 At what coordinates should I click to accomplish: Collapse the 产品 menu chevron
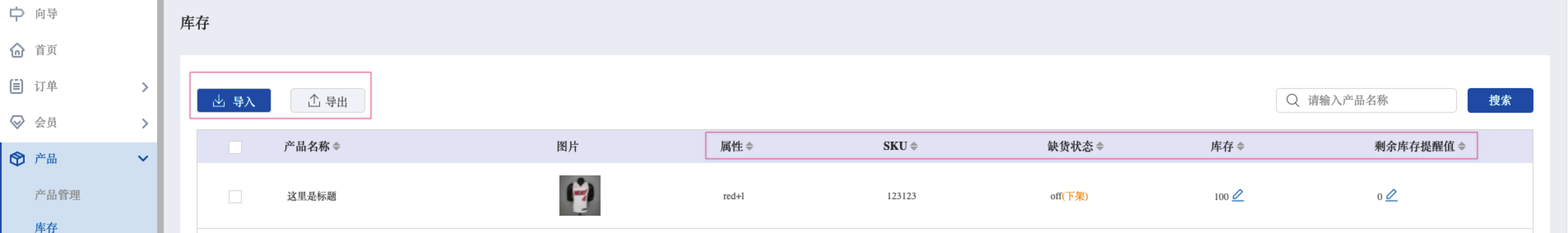pyautogui.click(x=143, y=158)
